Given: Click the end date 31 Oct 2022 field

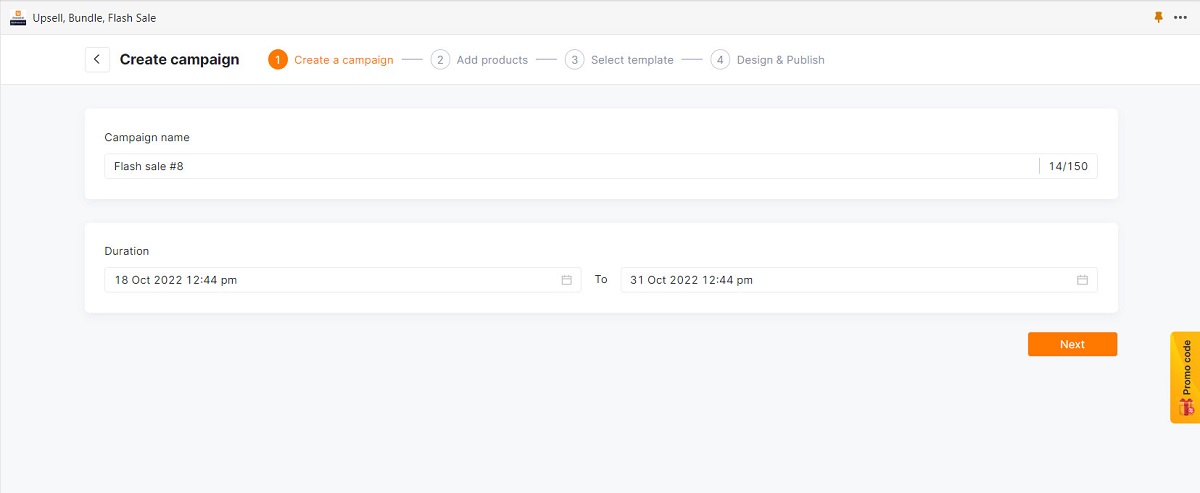Looking at the screenshot, I should click(859, 280).
